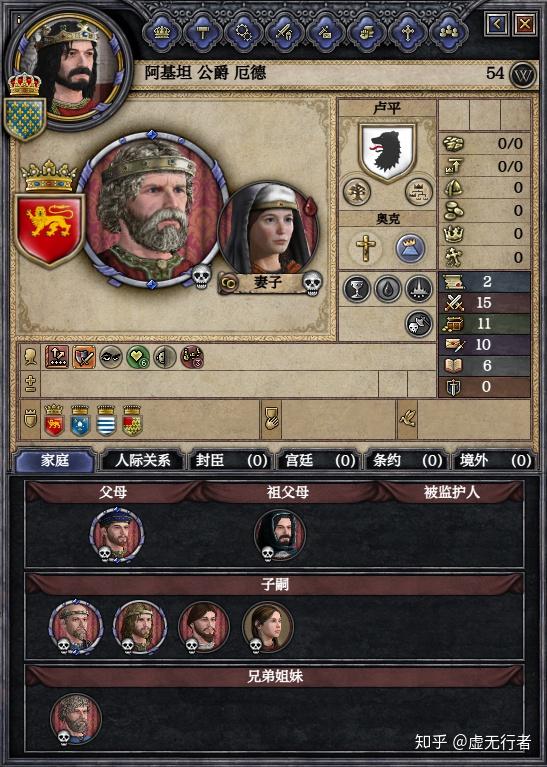Click the cross religion icon in top bar
547x767 pixels.
click(408, 32)
